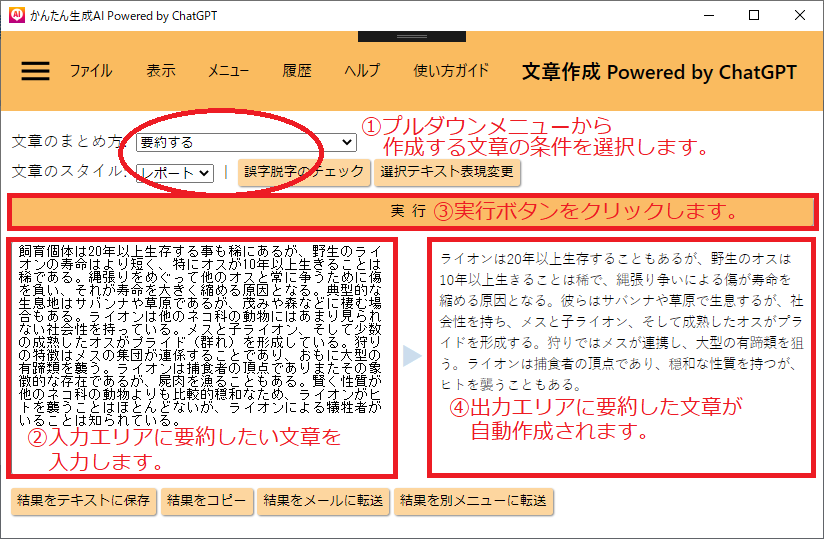
Task: Expand the レポート style dropdown
Action: (175, 173)
